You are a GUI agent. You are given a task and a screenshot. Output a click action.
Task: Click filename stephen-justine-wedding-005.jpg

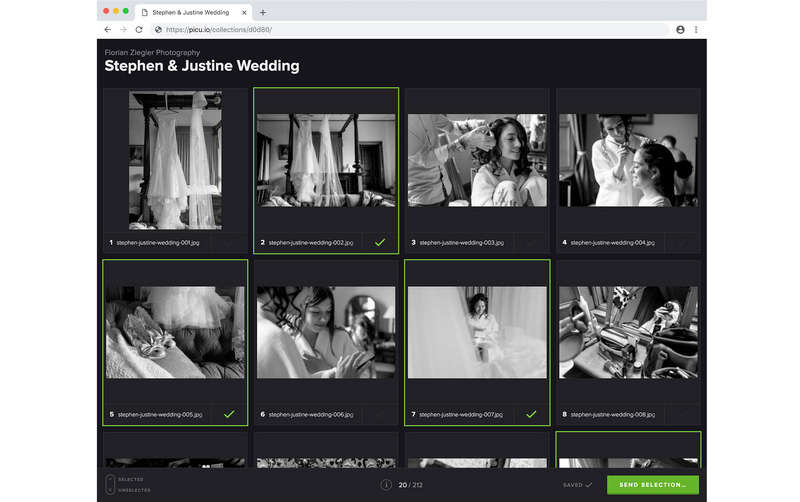160,415
